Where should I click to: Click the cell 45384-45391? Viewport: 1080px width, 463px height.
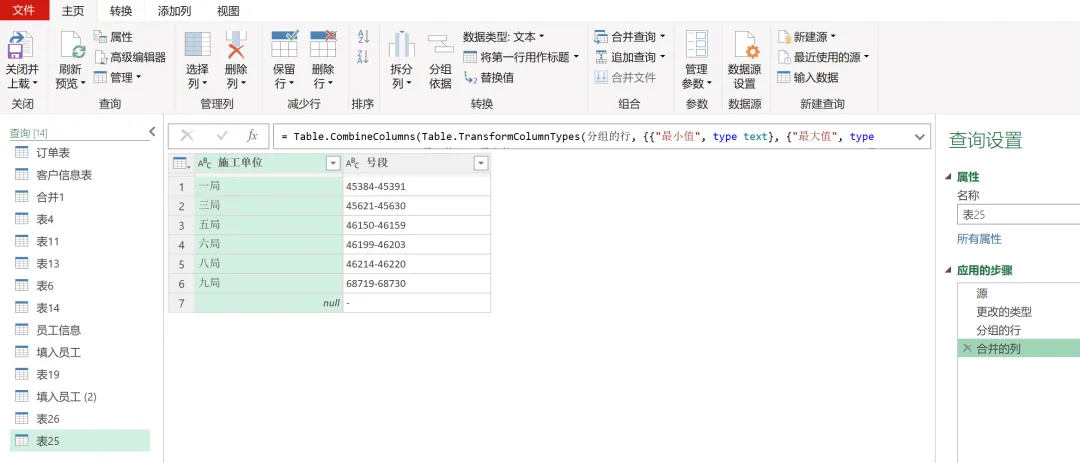417,187
